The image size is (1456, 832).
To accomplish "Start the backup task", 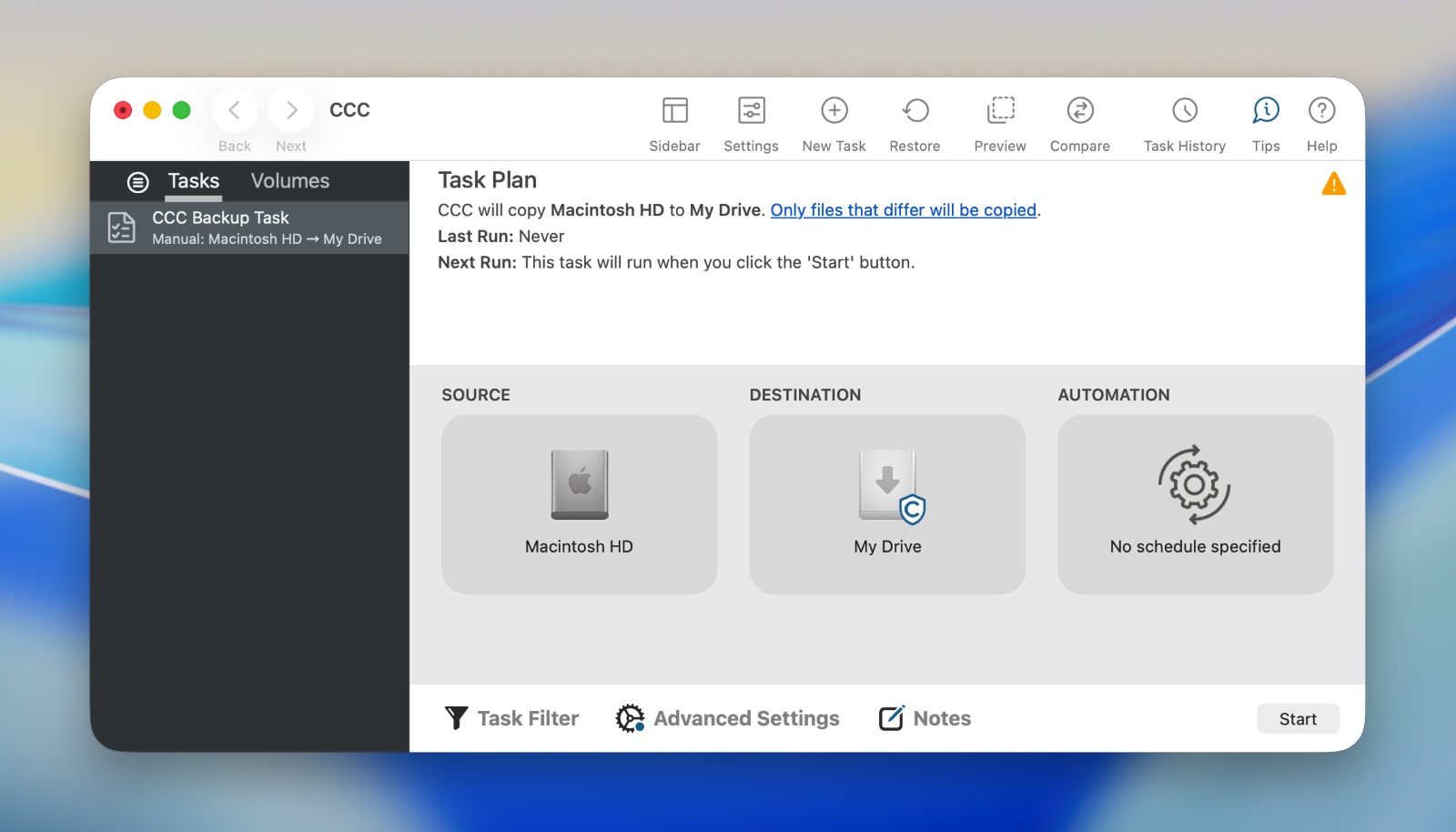I will pos(1298,718).
